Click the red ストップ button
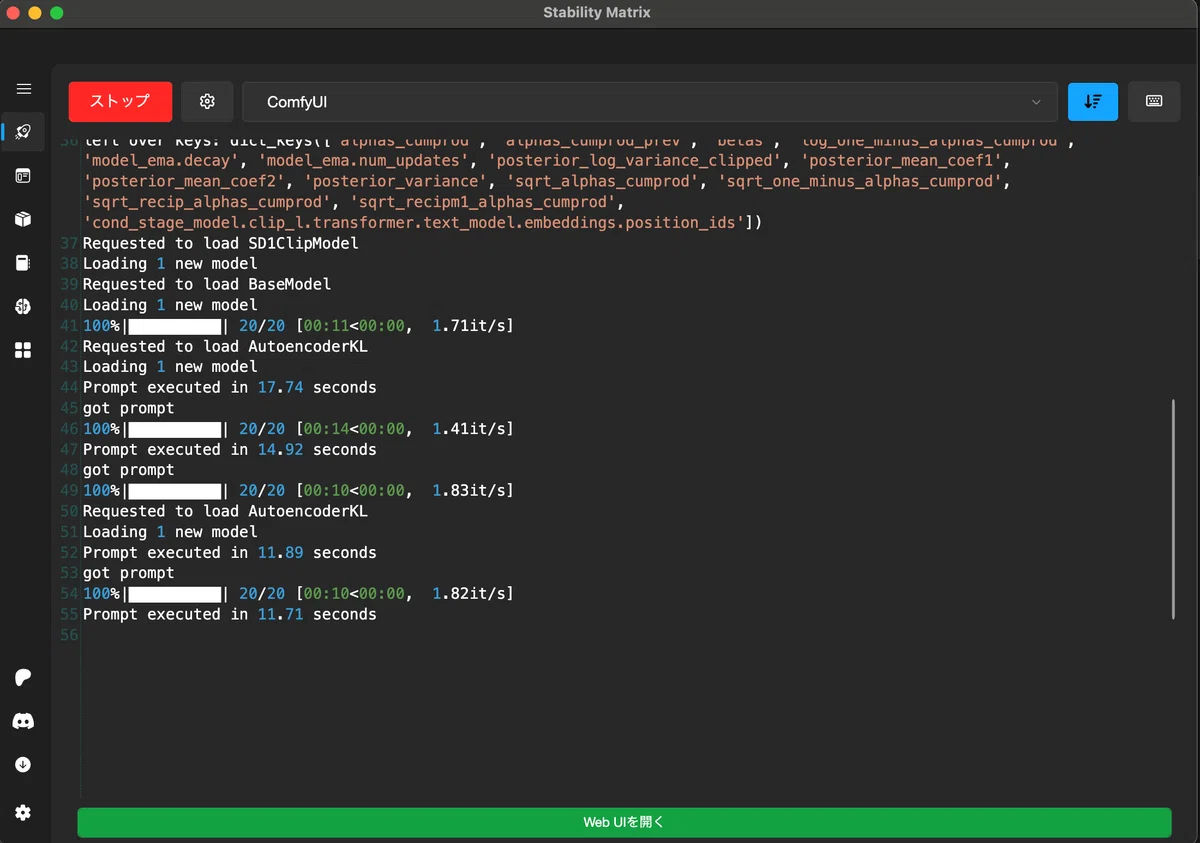This screenshot has height=843, width=1200. pyautogui.click(x=120, y=102)
